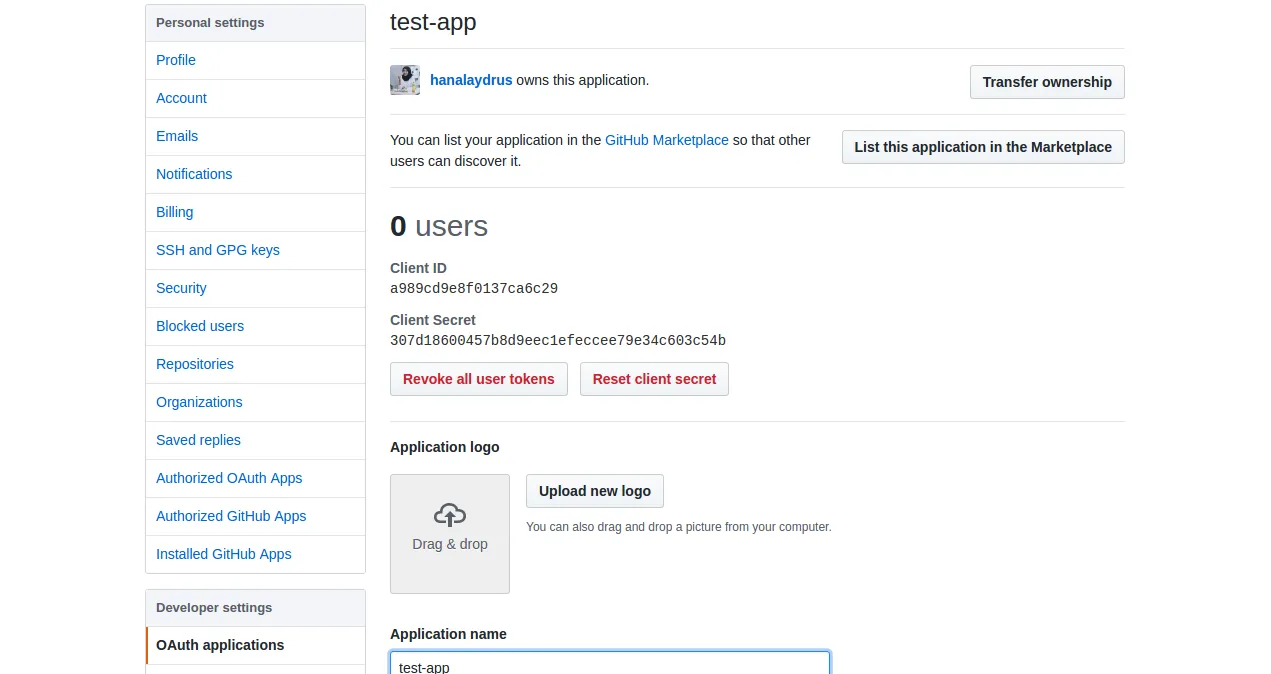Screen dimensions: 1271x674
Task: Go to Account settings
Action: [x=181, y=98]
